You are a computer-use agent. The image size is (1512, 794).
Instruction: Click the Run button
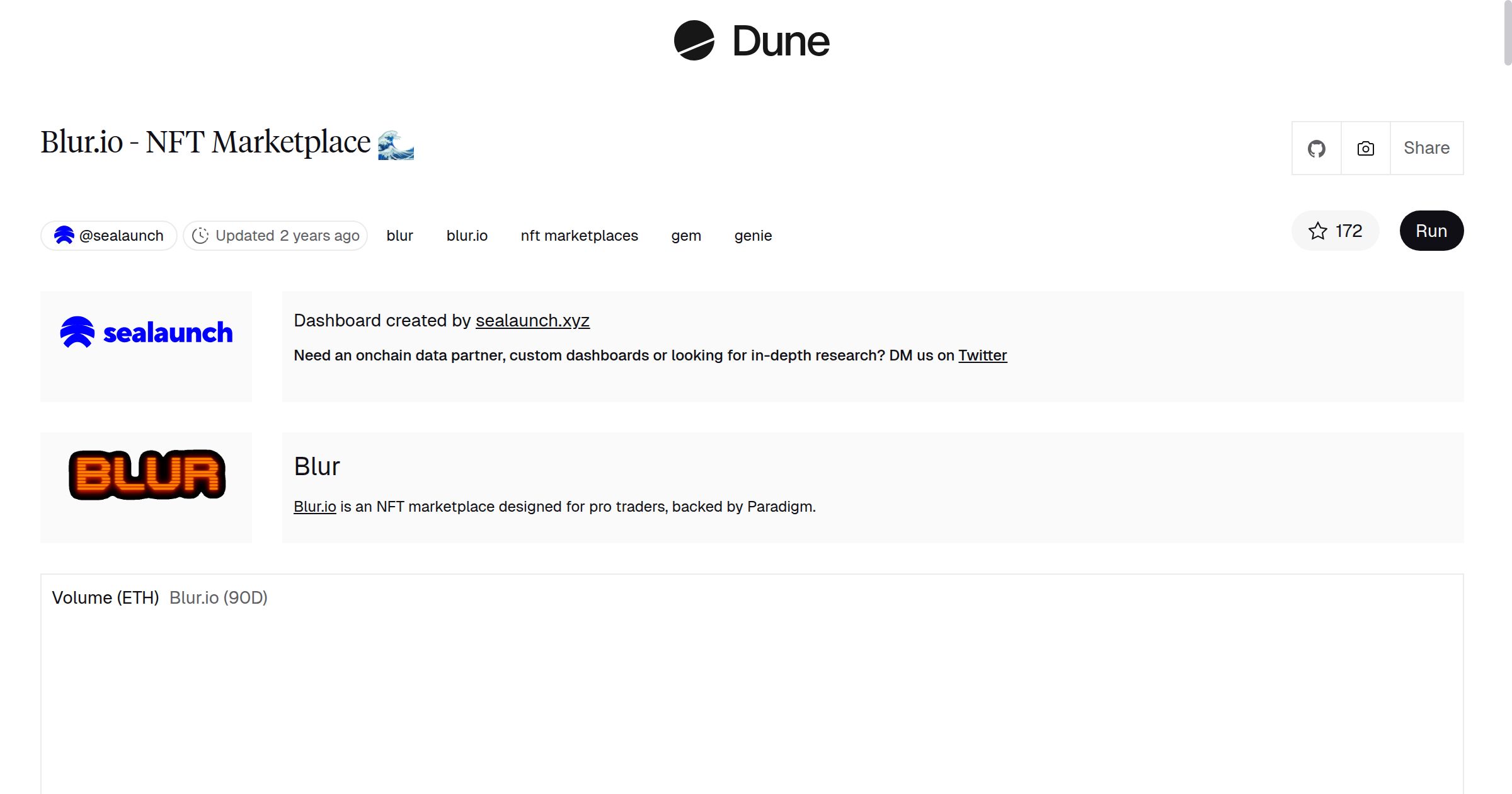(1431, 231)
